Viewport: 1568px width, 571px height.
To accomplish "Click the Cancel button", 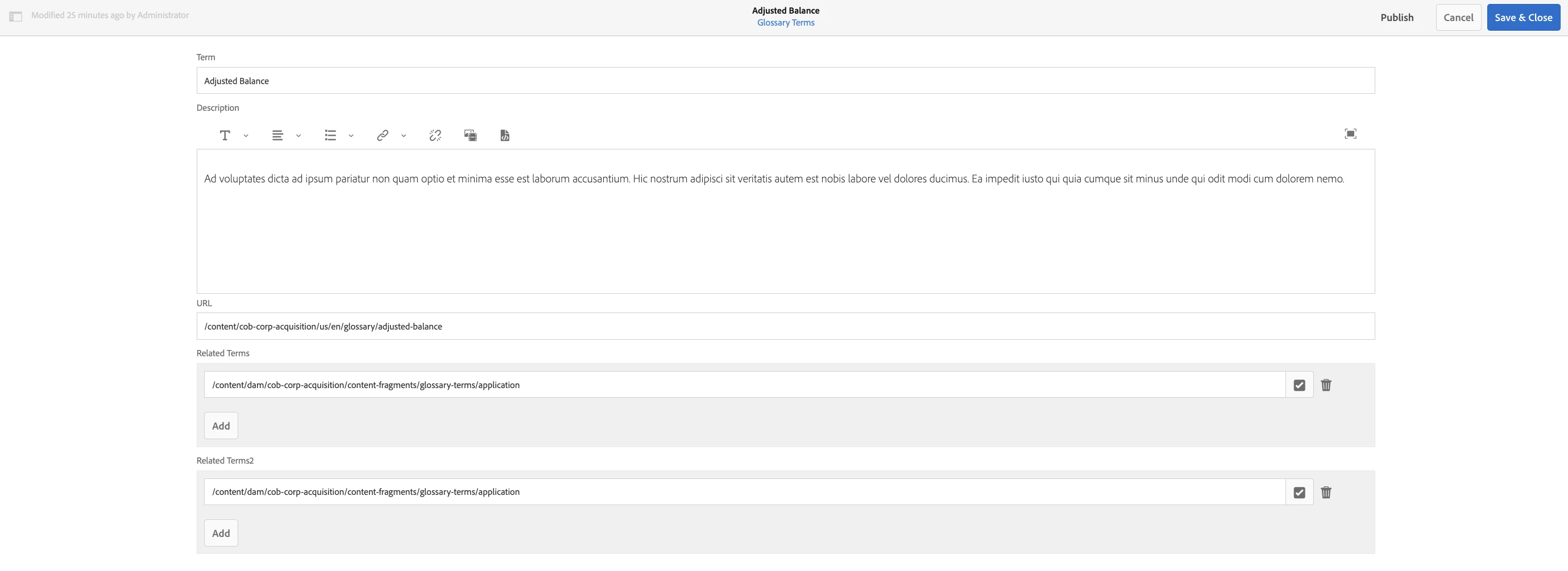I will tap(1458, 17).
